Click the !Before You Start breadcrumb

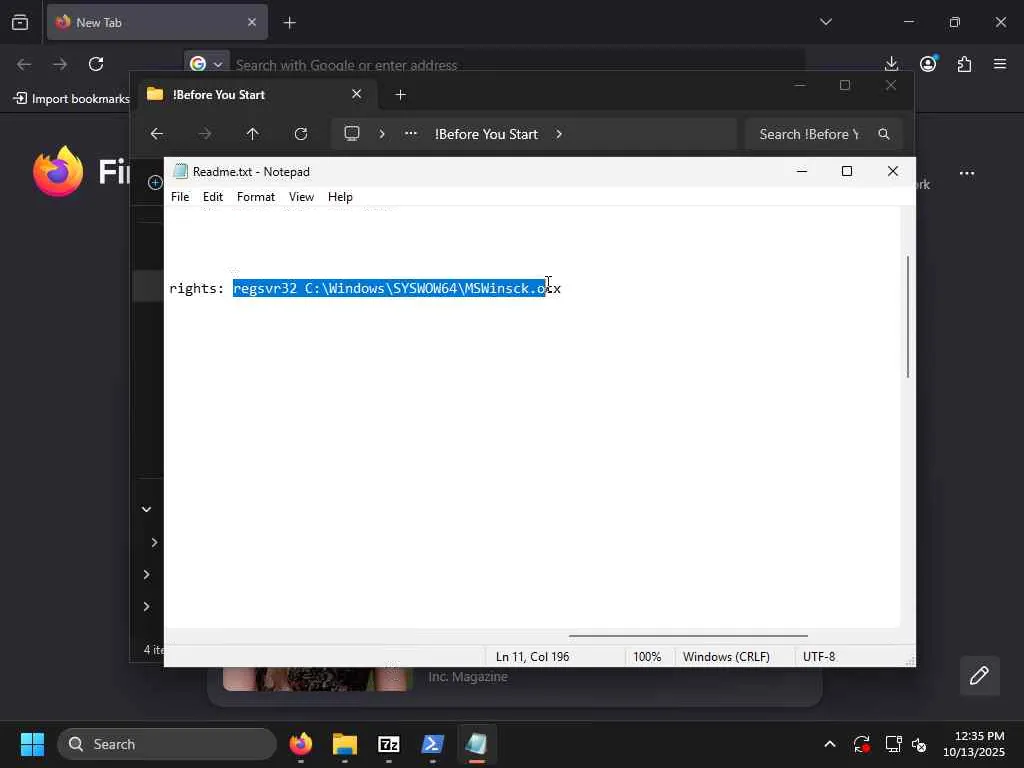point(486,134)
